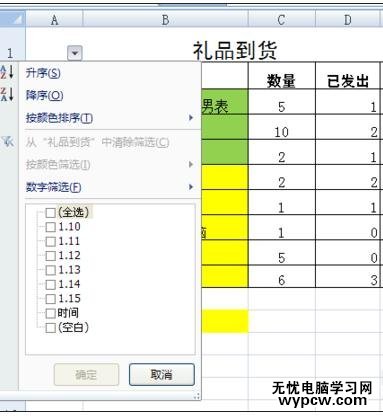Check the (空白) blanks checkbox
The width and height of the screenshot is (383, 416).
[50, 328]
